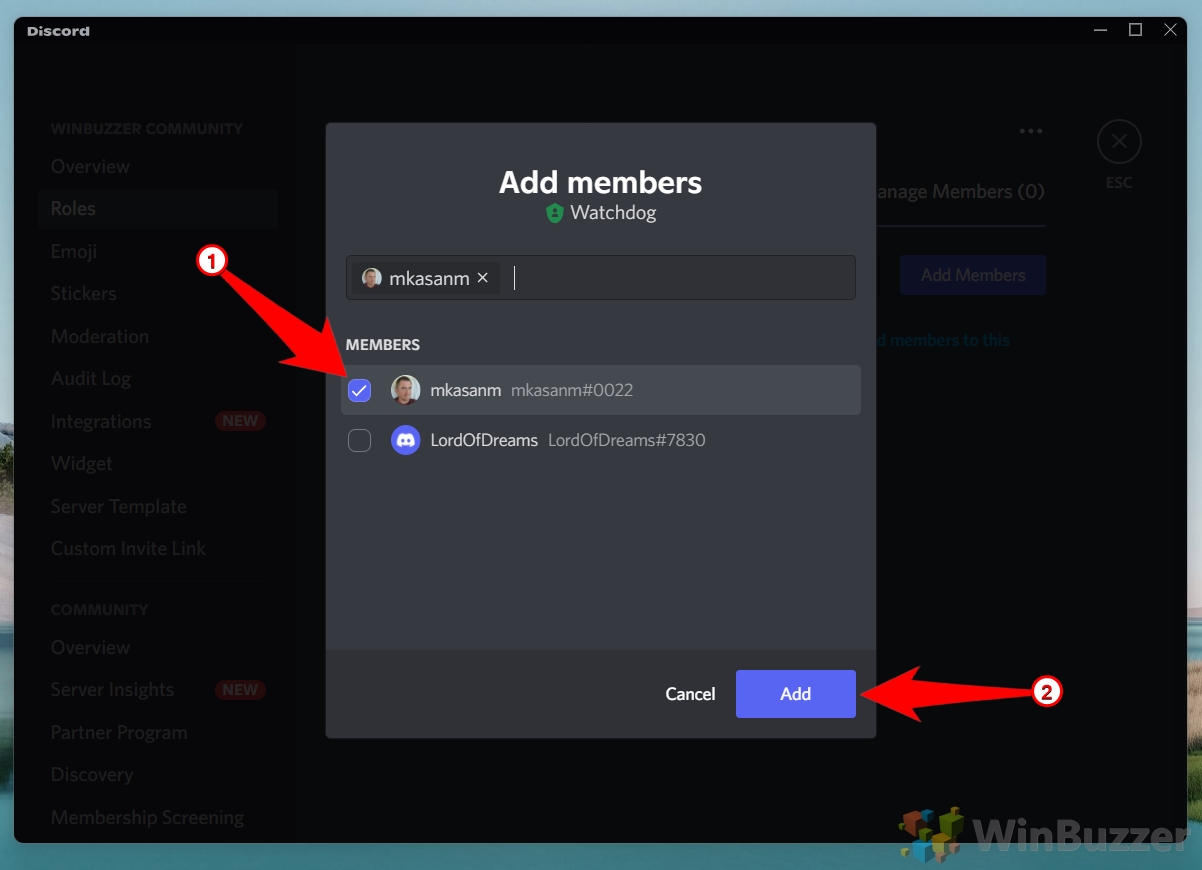
Task: Click LordOfDreams#7830 tag text
Action: [x=627, y=440]
